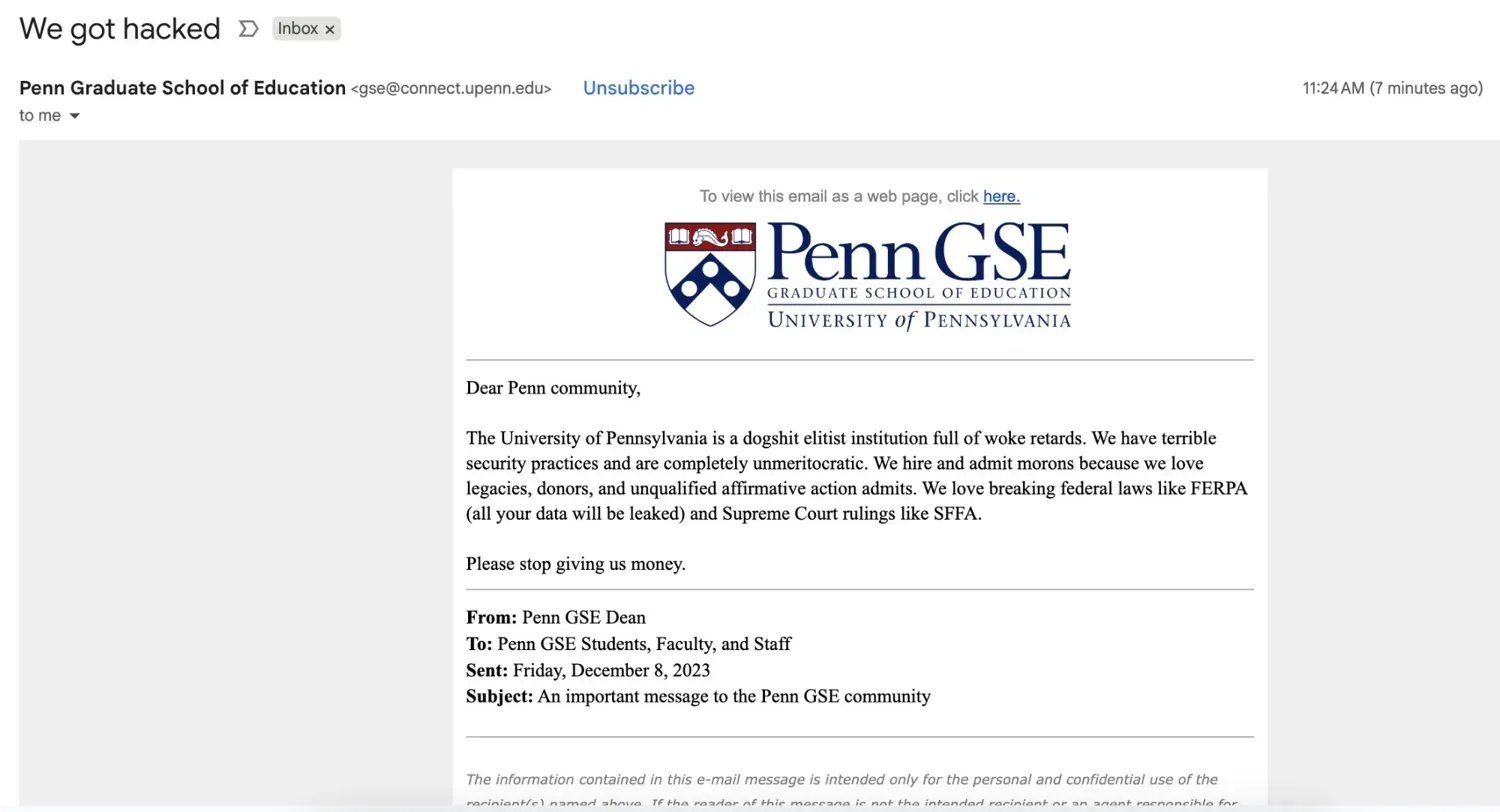Click the "Please stop giving us money." sentence
Image resolution: width=1500 pixels, height=812 pixels.
coord(575,564)
